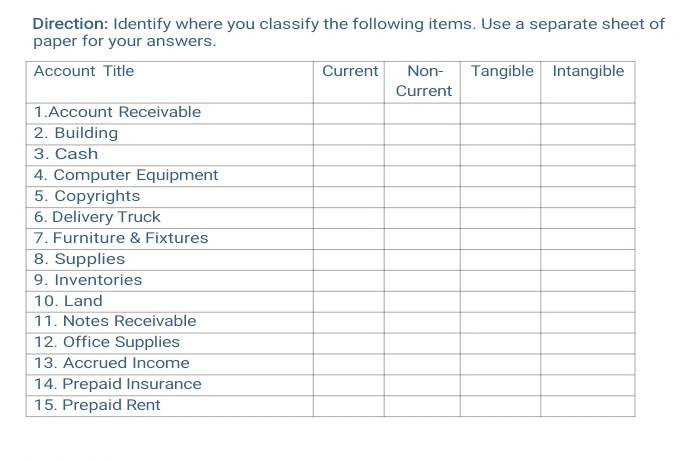Screen dimensions: 681x461
Task: Click the Current cell for Account Receivable
Action: pyautogui.click(x=348, y=112)
